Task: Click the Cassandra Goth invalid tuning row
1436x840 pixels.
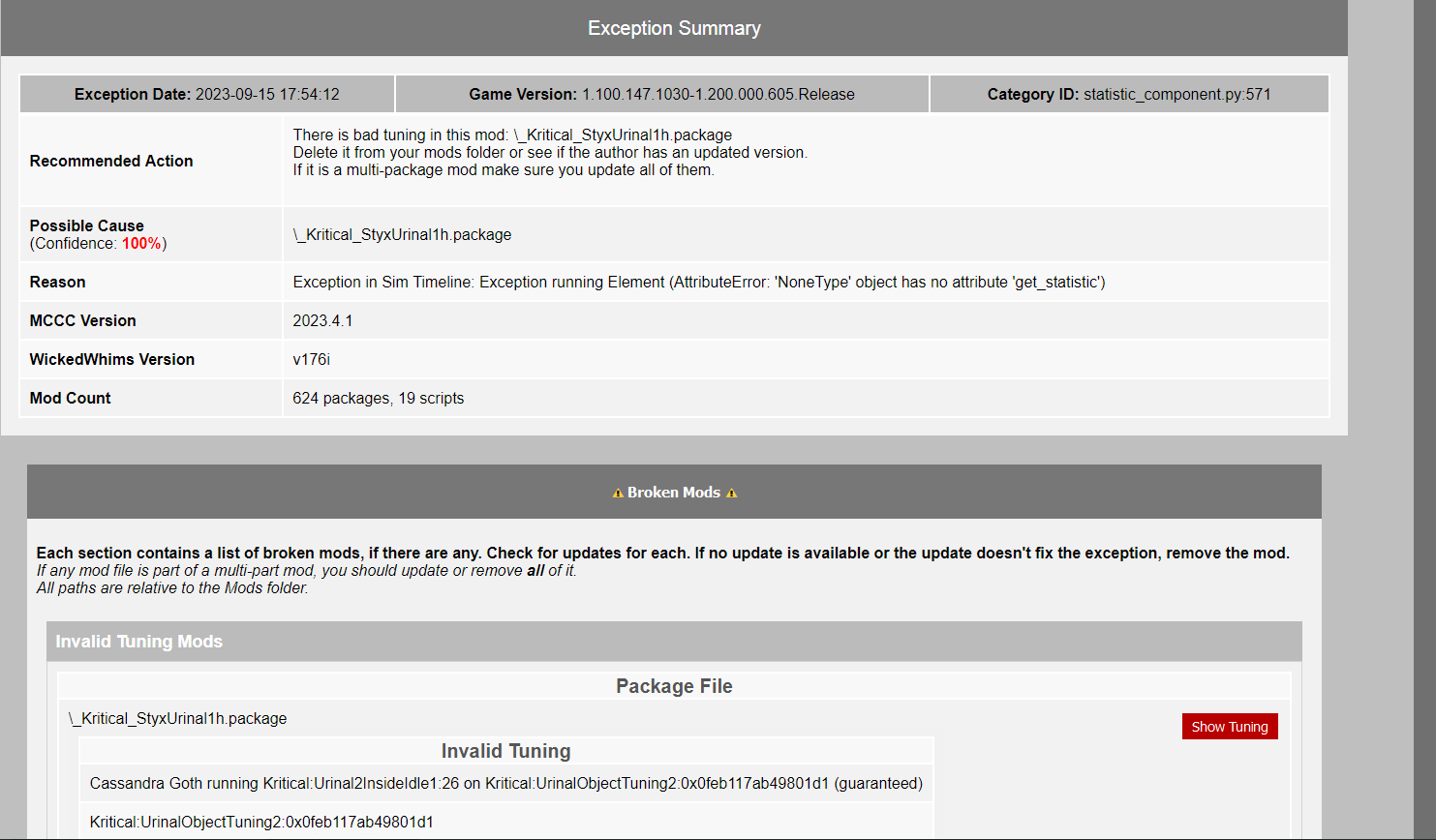Action: [x=506, y=783]
